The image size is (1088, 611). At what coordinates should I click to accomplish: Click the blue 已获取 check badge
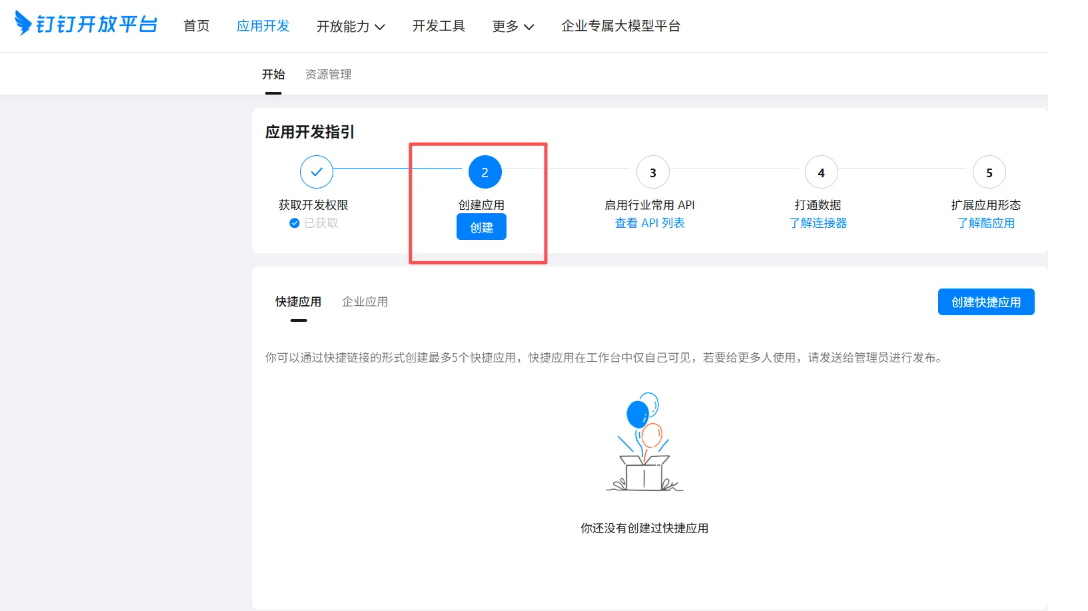click(294, 223)
